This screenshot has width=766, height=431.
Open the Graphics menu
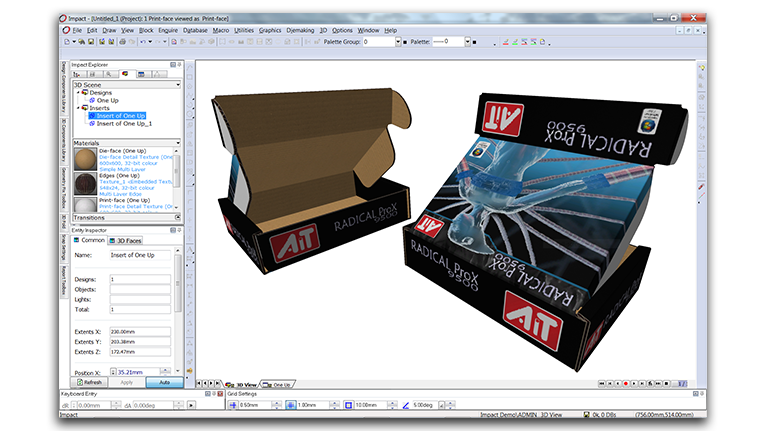click(x=270, y=30)
